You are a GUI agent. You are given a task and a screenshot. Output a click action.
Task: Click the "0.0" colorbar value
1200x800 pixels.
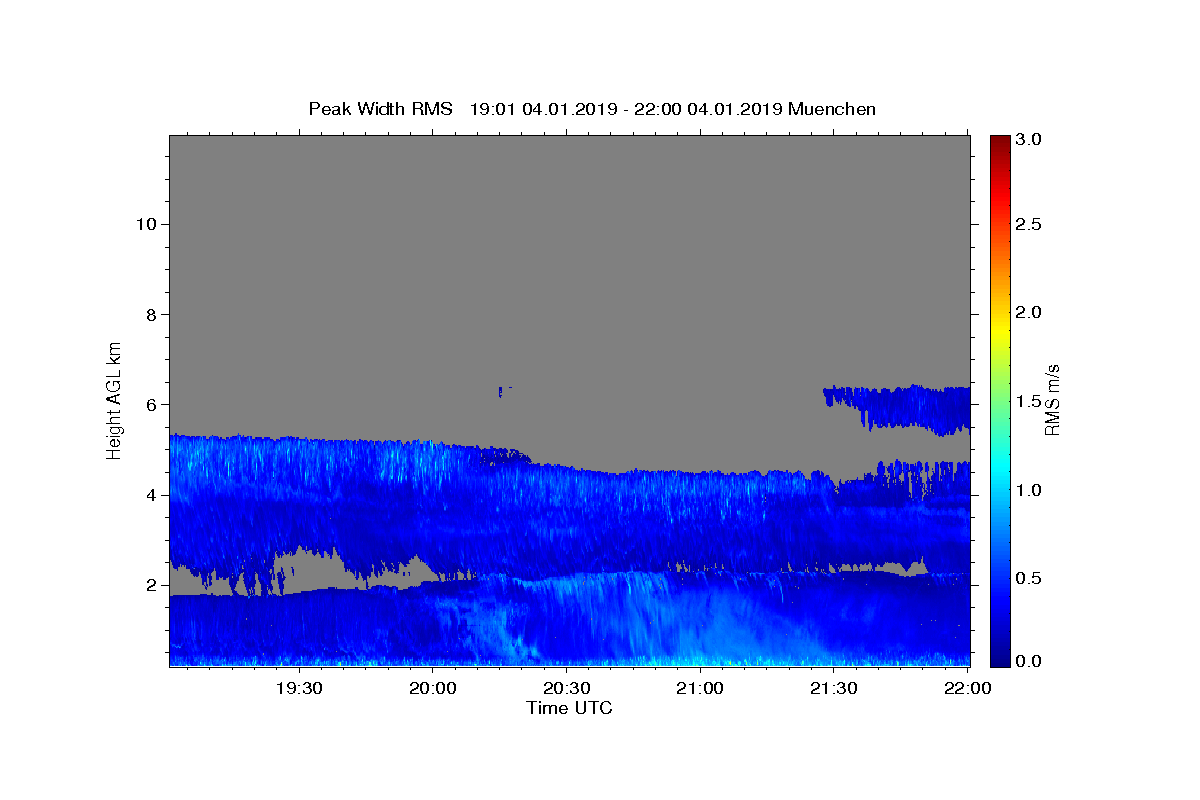click(1030, 661)
